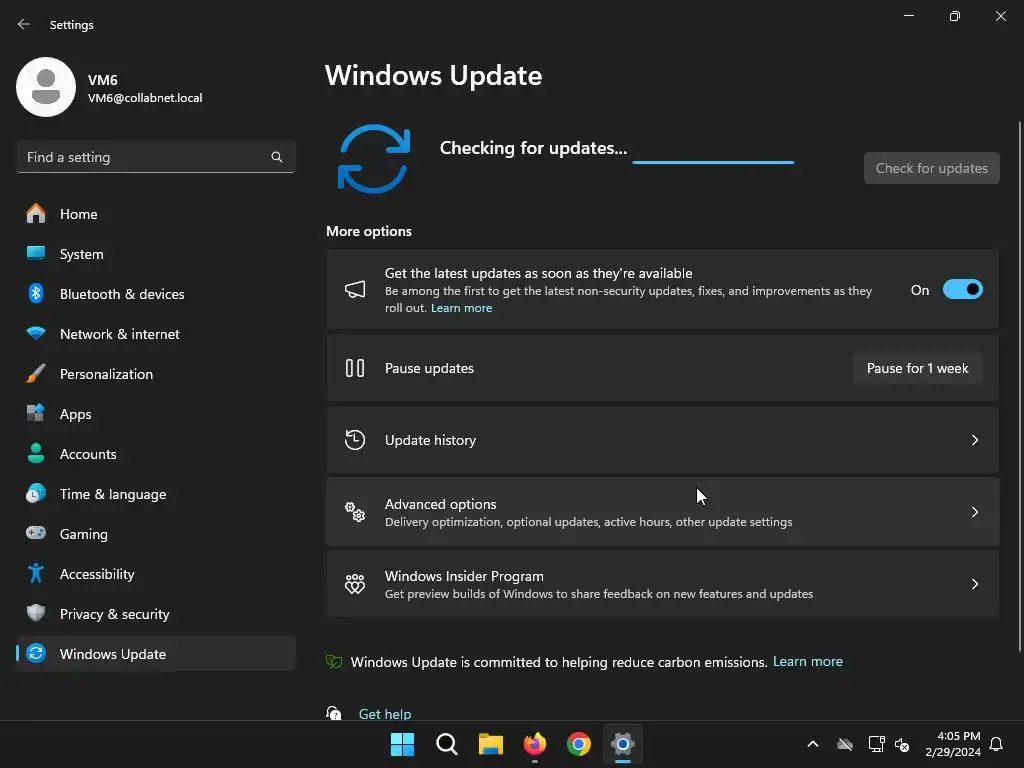Click the network display tray icon
Screen dimensions: 1024x768
pyautogui.click(x=876, y=744)
